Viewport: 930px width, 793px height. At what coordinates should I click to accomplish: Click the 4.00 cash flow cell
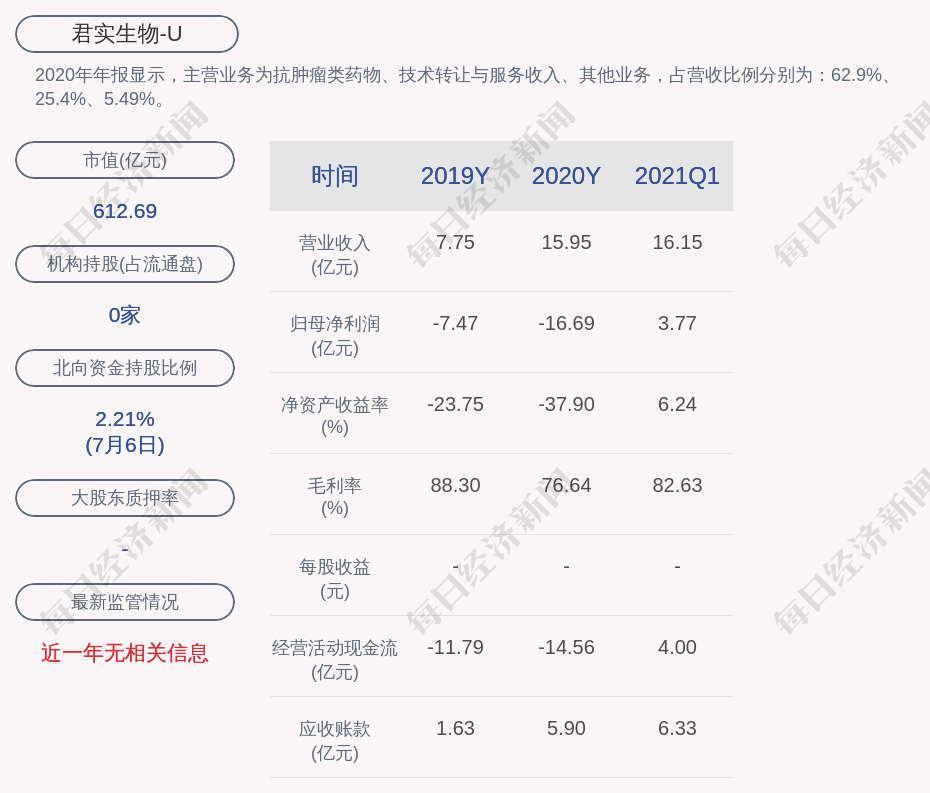(677, 647)
